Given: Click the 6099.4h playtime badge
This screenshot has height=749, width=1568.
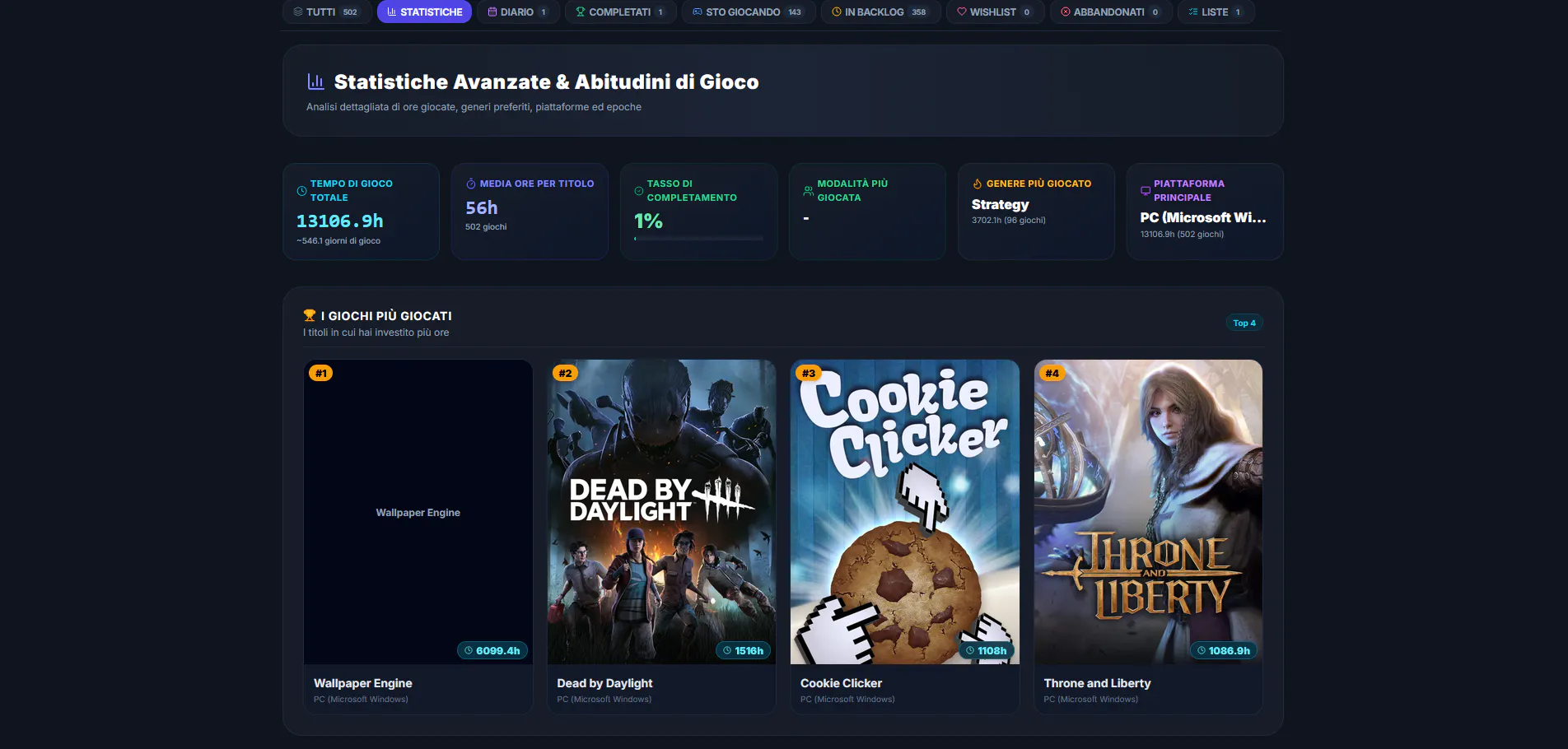Looking at the screenshot, I should tap(492, 650).
